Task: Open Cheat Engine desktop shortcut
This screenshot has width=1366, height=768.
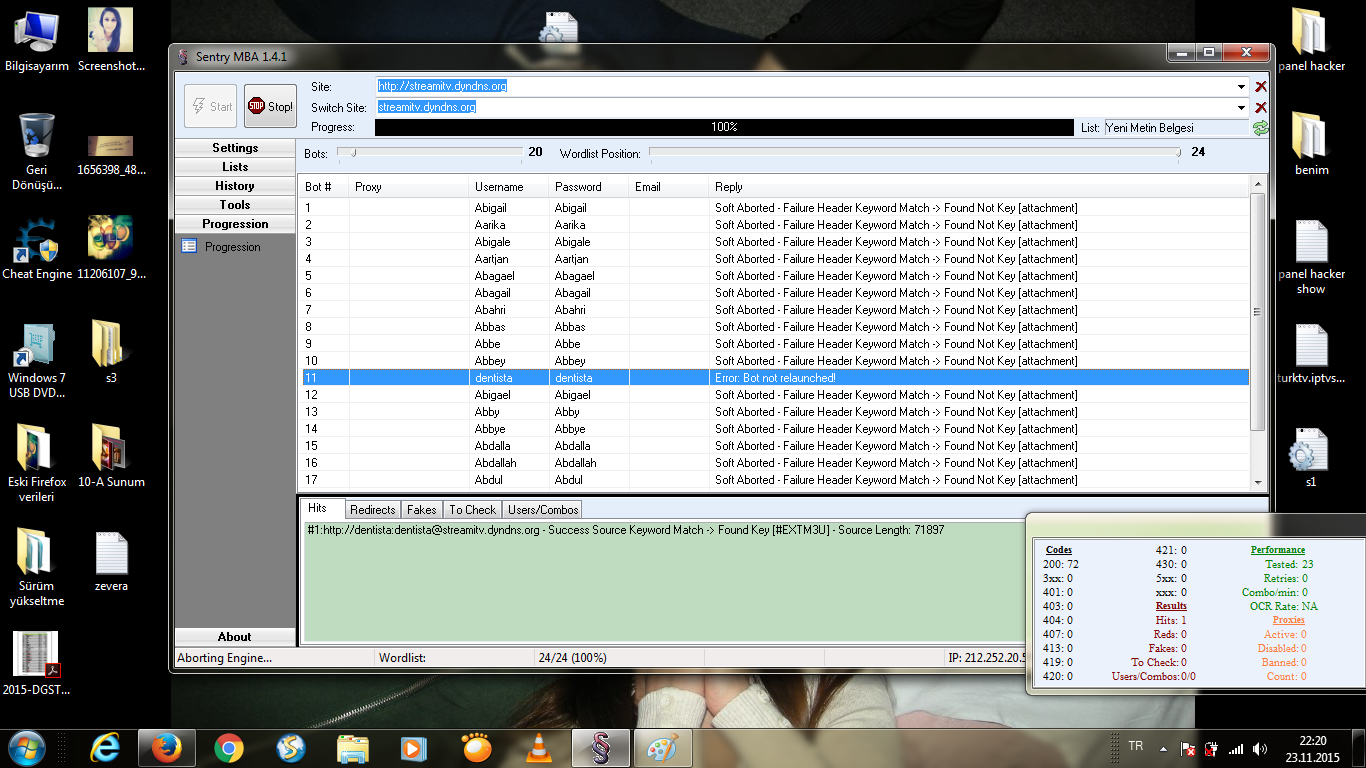Action: [x=37, y=245]
